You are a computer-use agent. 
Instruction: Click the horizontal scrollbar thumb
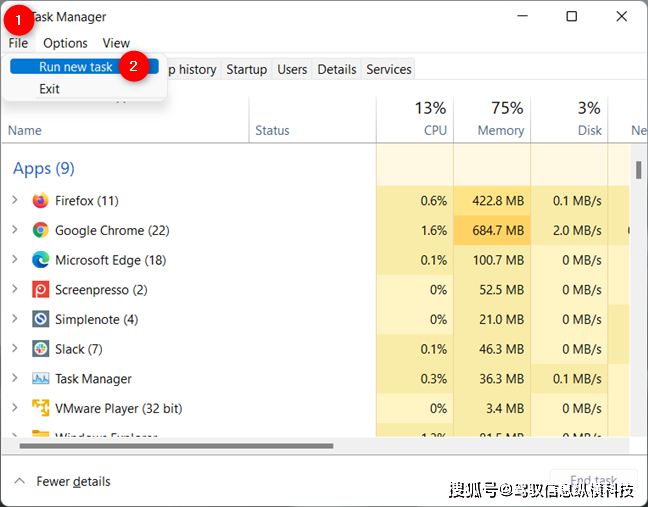click(176, 446)
